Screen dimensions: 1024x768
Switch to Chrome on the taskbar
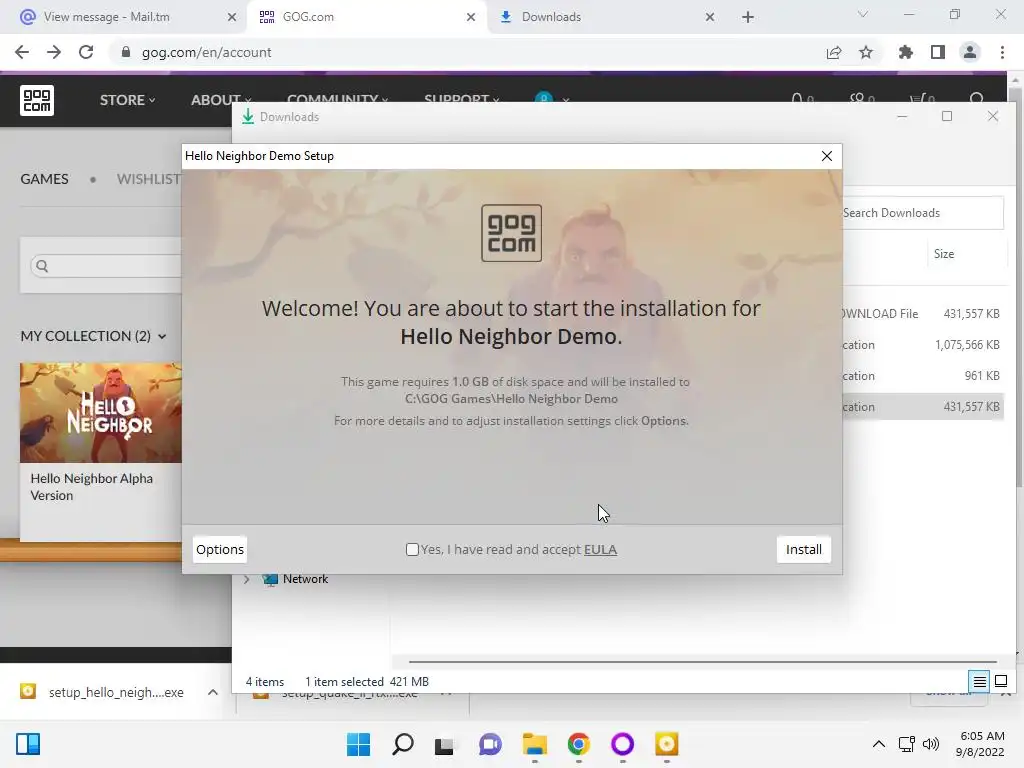coord(579,744)
